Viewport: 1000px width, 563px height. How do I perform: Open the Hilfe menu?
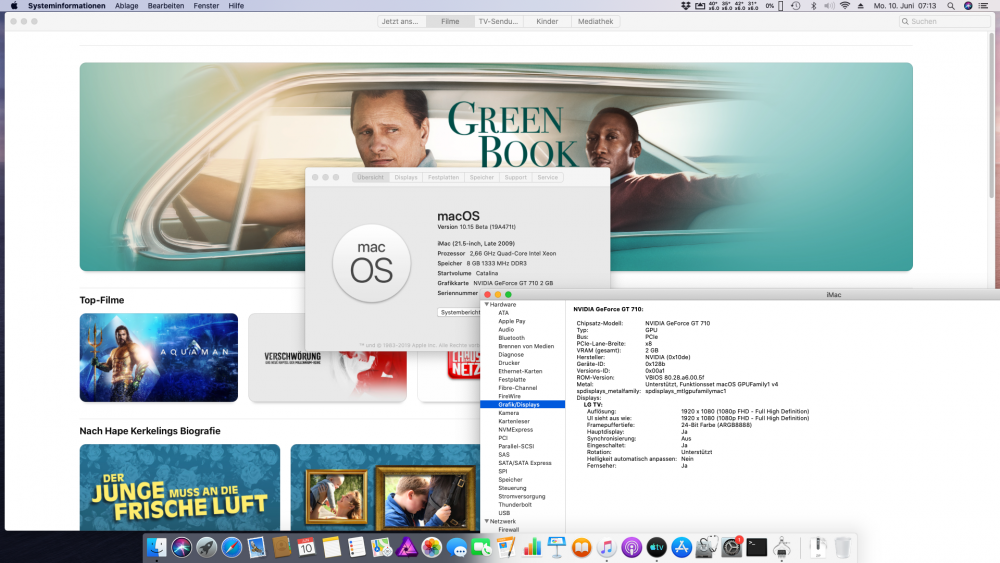(x=236, y=6)
